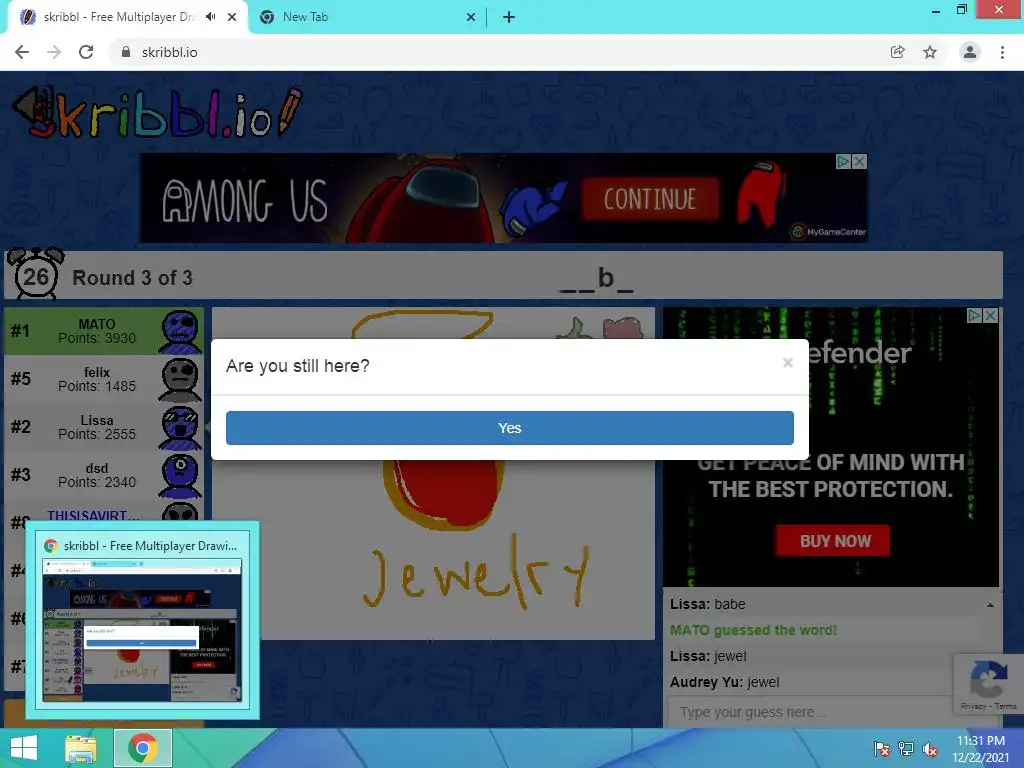This screenshot has width=1024, height=768.
Task: Open a new browser tab
Action: [x=509, y=17]
